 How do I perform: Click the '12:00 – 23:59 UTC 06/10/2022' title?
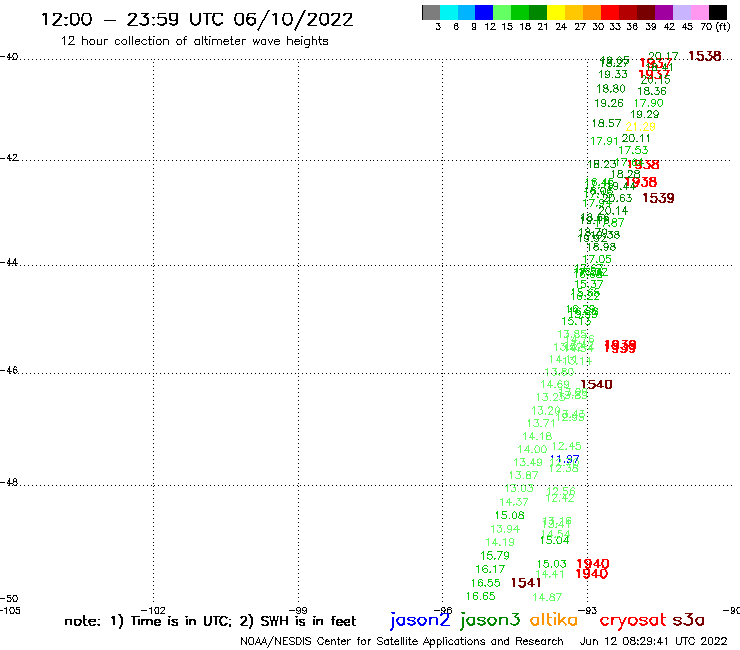coord(197,19)
